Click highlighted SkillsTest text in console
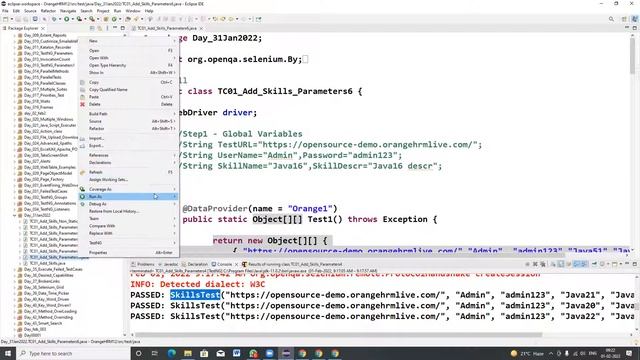The width and height of the screenshot is (640, 360). coord(195,295)
